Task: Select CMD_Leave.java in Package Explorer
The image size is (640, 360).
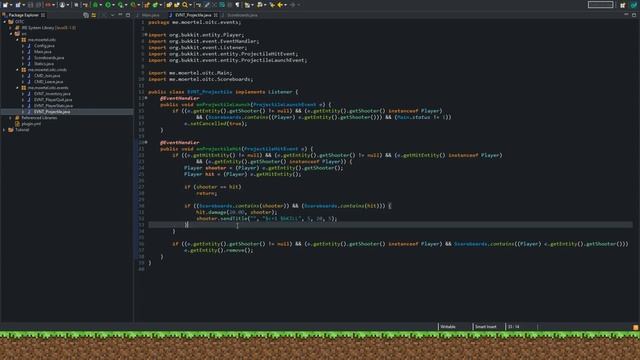Action: click(x=49, y=82)
